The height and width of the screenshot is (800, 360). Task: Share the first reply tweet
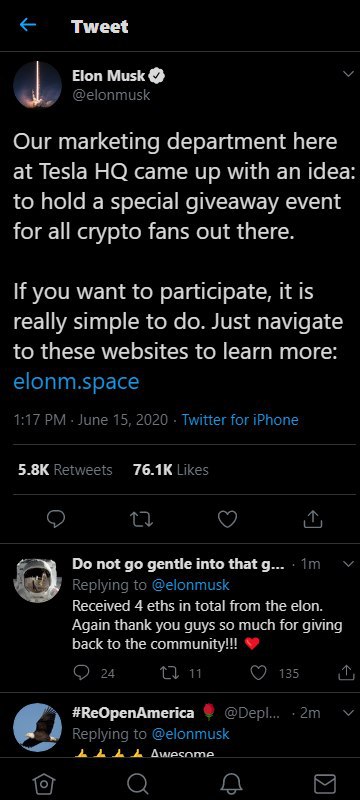pos(346,673)
